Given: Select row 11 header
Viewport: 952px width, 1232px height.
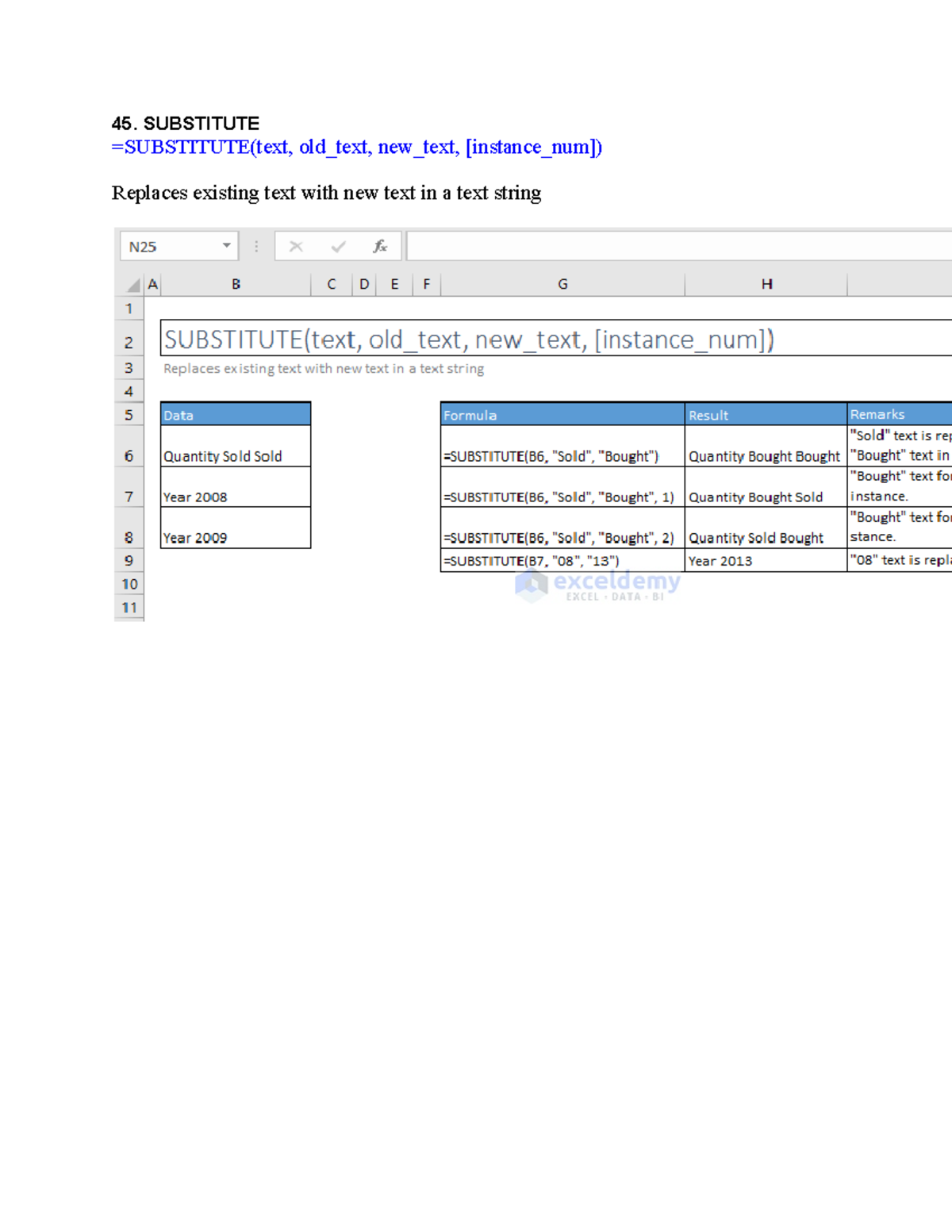Looking at the screenshot, I should coord(129,608).
